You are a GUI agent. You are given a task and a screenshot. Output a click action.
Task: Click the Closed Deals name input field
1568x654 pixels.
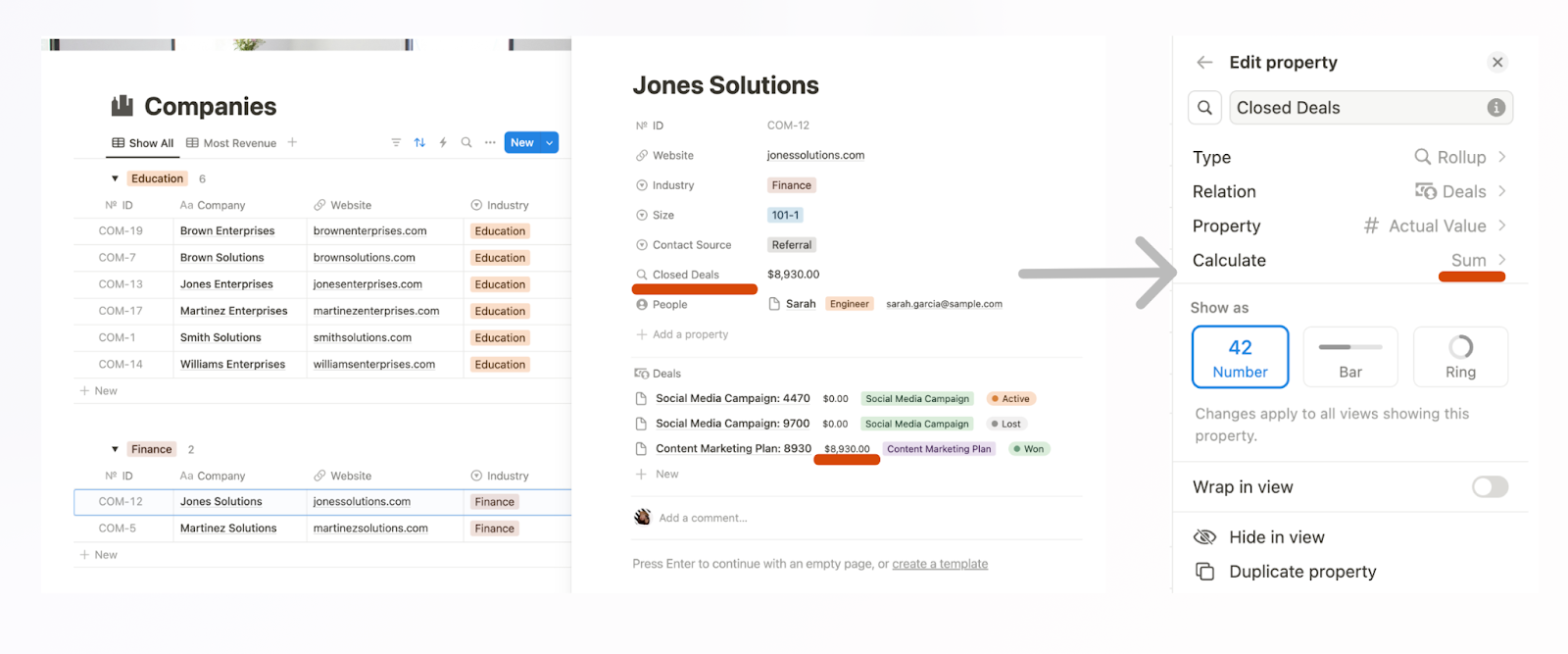click(x=1371, y=108)
